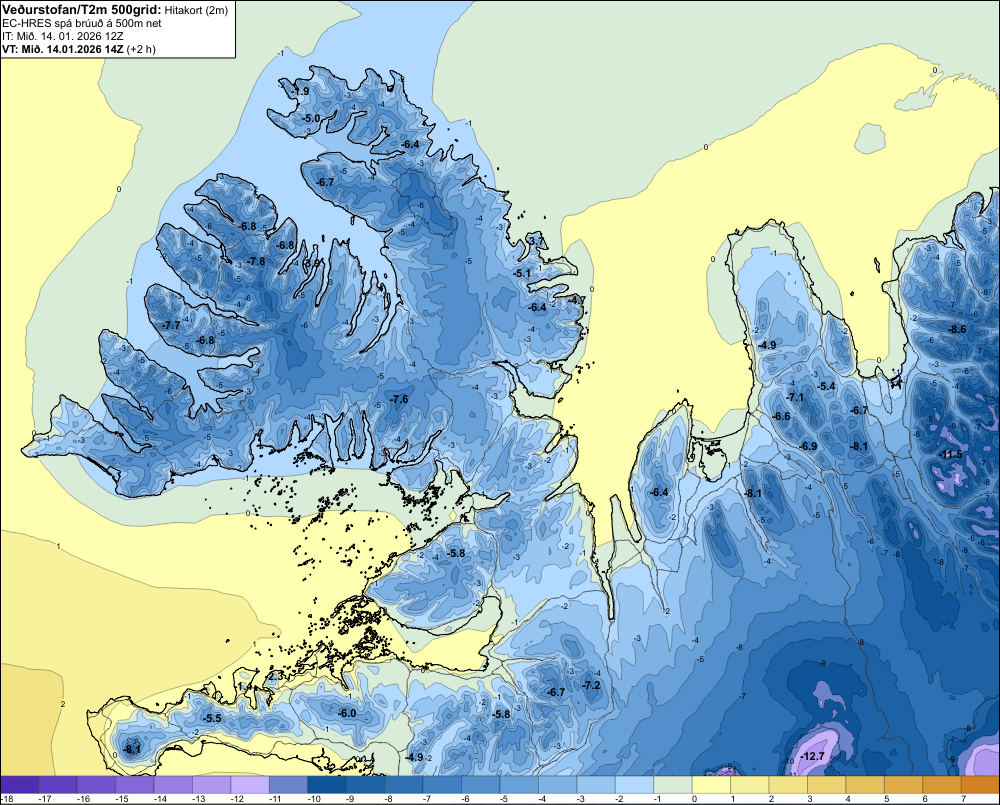Click the legend swatch between -18 and -17
This screenshot has height=805, width=1000.
[x=20, y=785]
